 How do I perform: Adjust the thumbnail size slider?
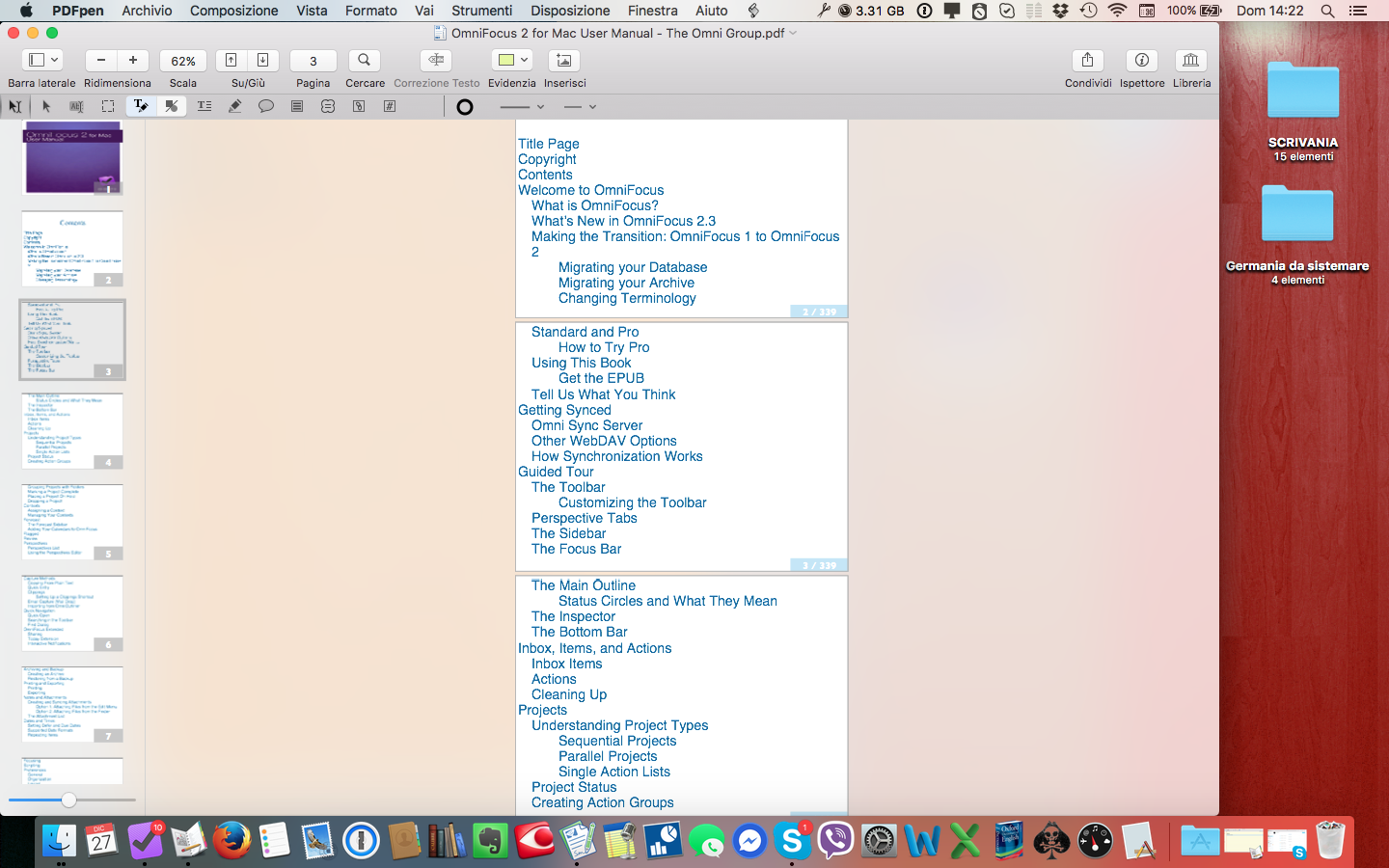(x=68, y=800)
